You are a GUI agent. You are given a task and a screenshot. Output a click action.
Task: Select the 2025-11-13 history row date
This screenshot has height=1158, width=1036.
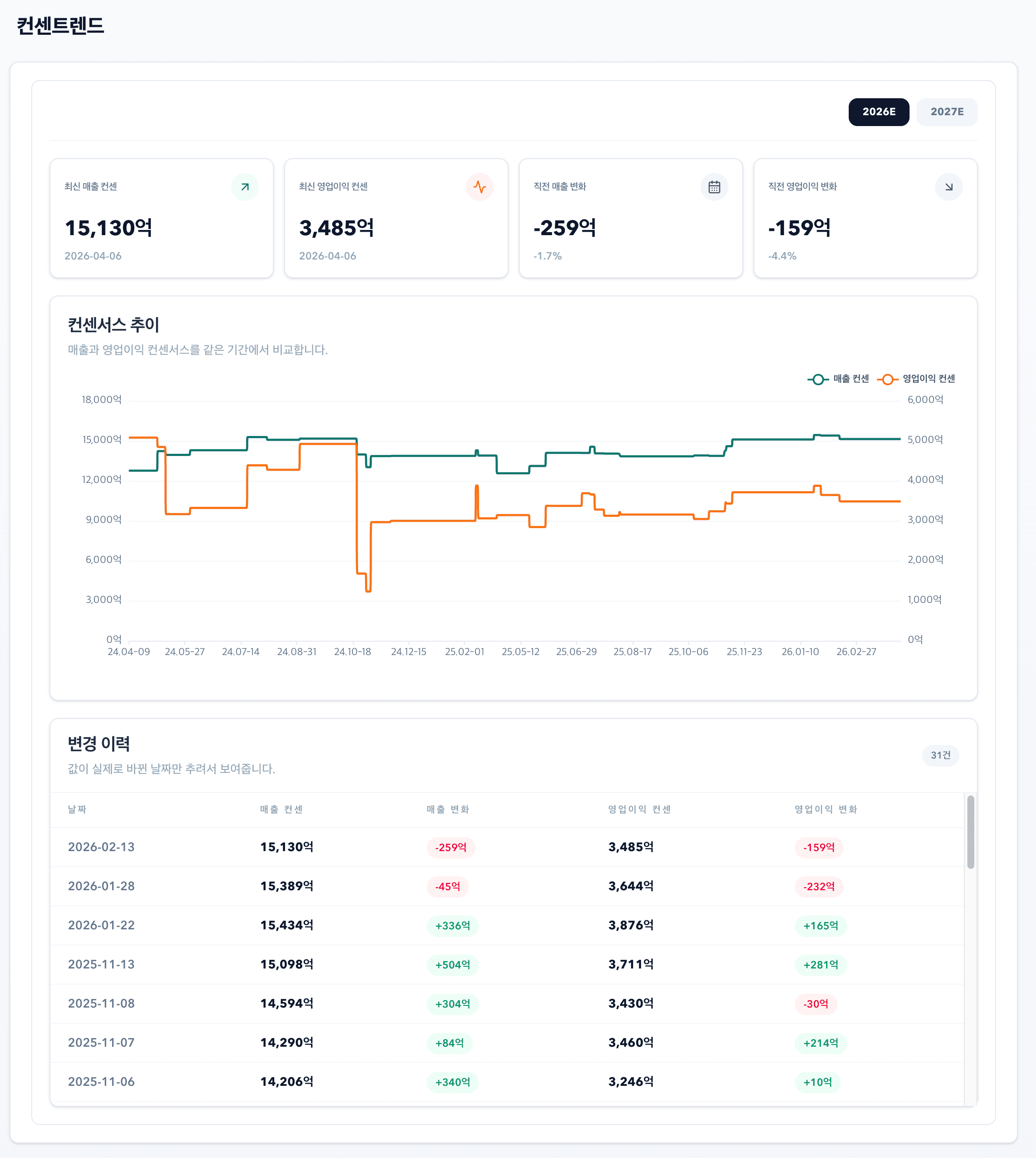pos(101,965)
